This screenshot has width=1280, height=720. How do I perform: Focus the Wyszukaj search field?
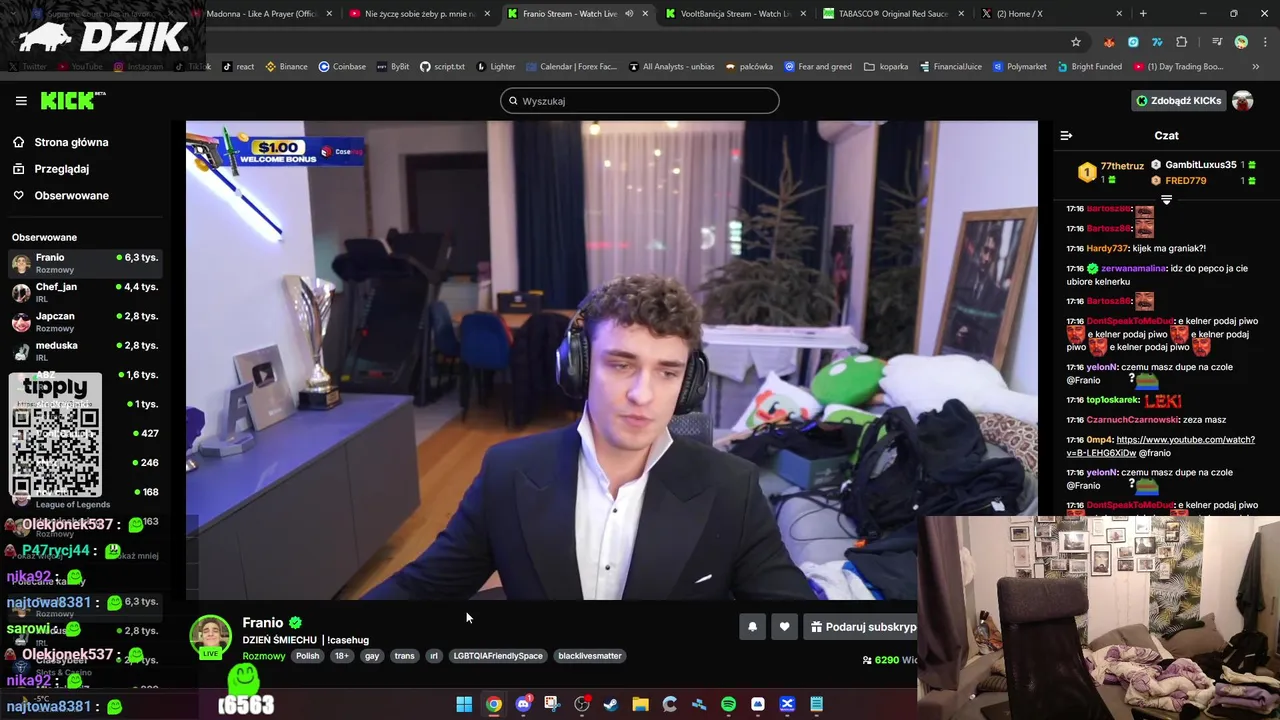coord(640,101)
